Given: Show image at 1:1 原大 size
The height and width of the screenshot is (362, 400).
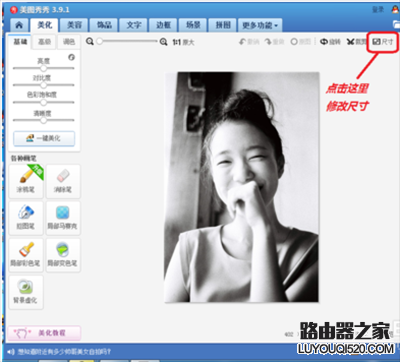Looking at the screenshot, I should click(183, 42).
